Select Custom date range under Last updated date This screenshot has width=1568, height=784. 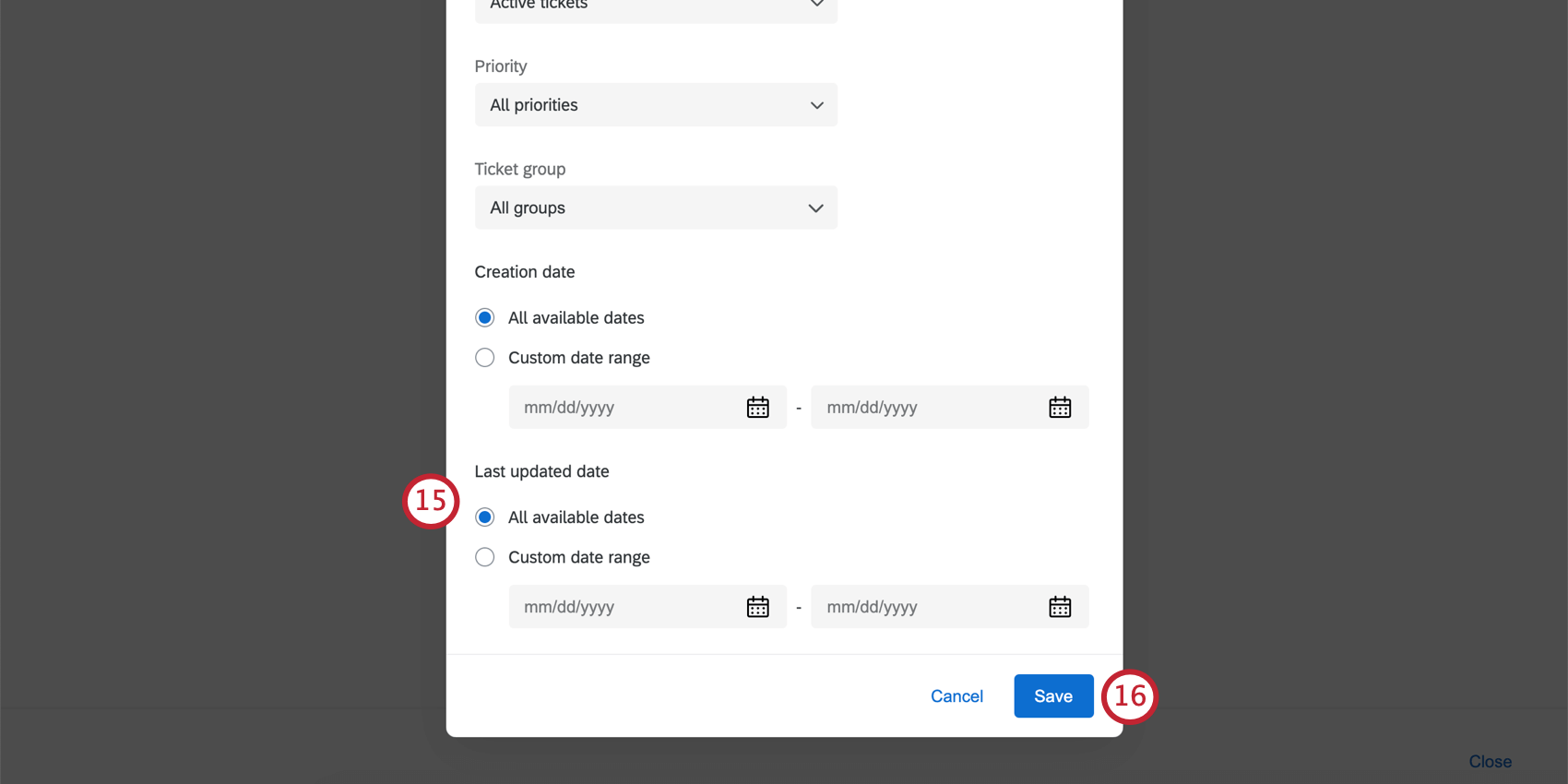click(x=485, y=557)
